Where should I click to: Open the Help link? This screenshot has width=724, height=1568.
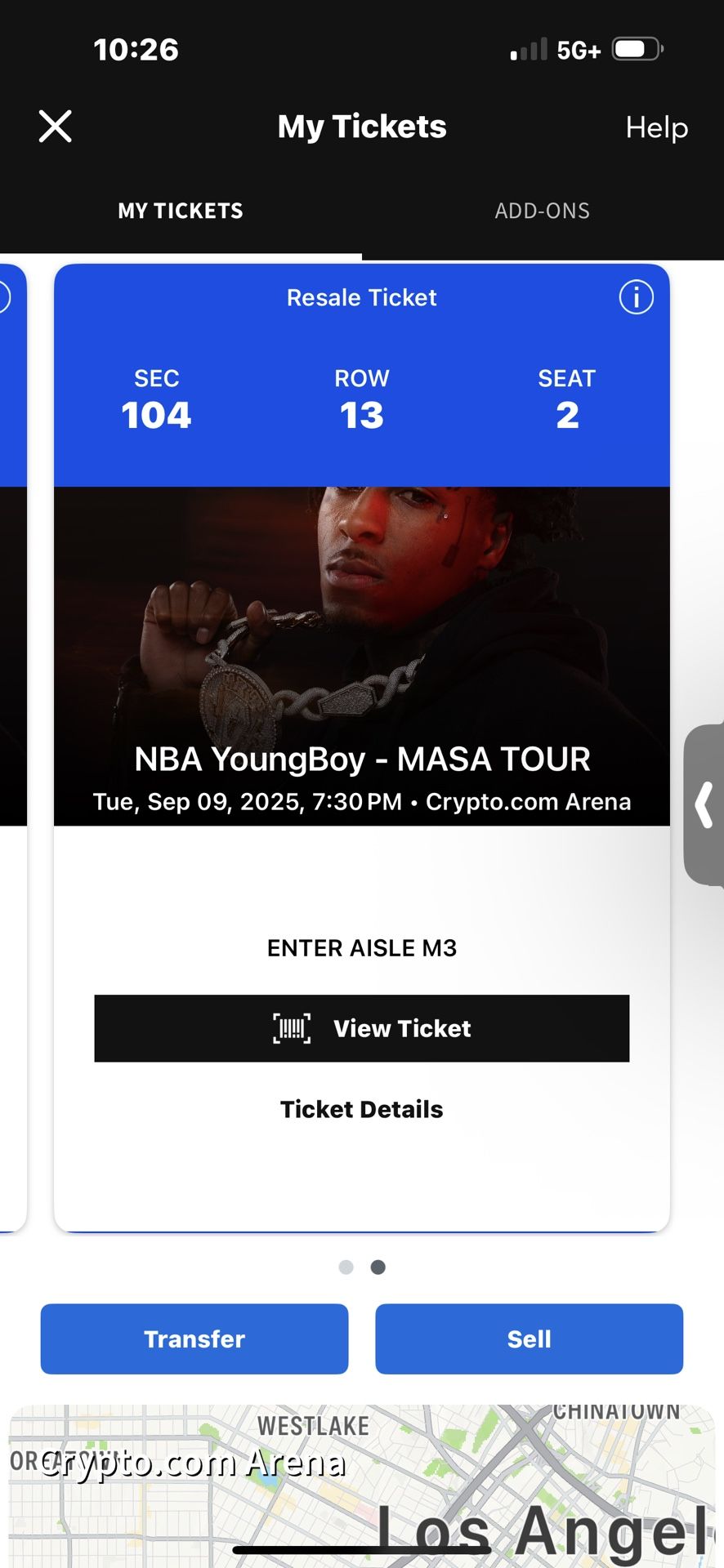(657, 127)
